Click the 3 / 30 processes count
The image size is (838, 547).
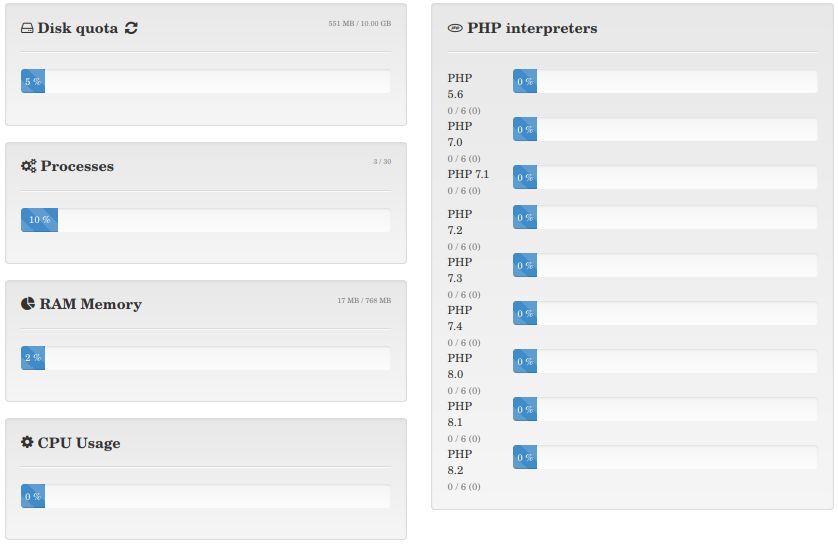click(x=382, y=161)
